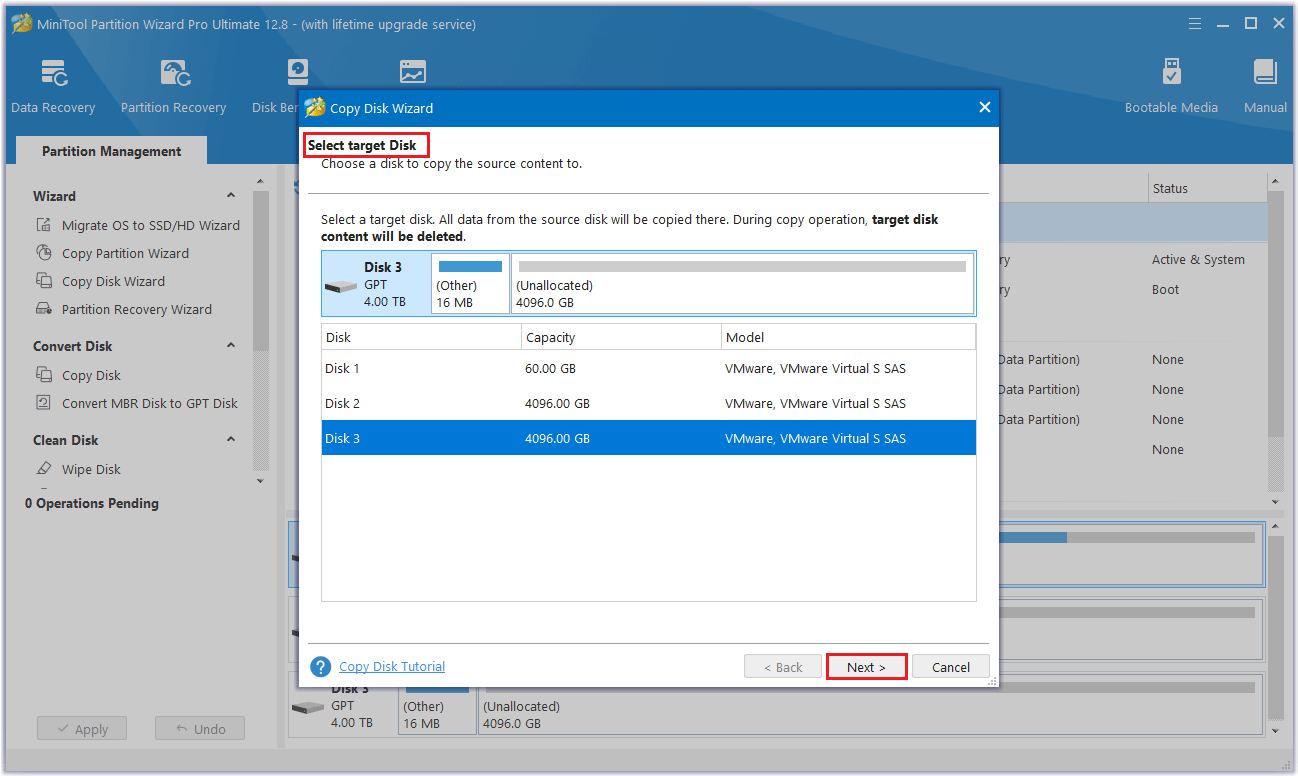Switch to Partition Management tab
1298x776 pixels.
112,151
